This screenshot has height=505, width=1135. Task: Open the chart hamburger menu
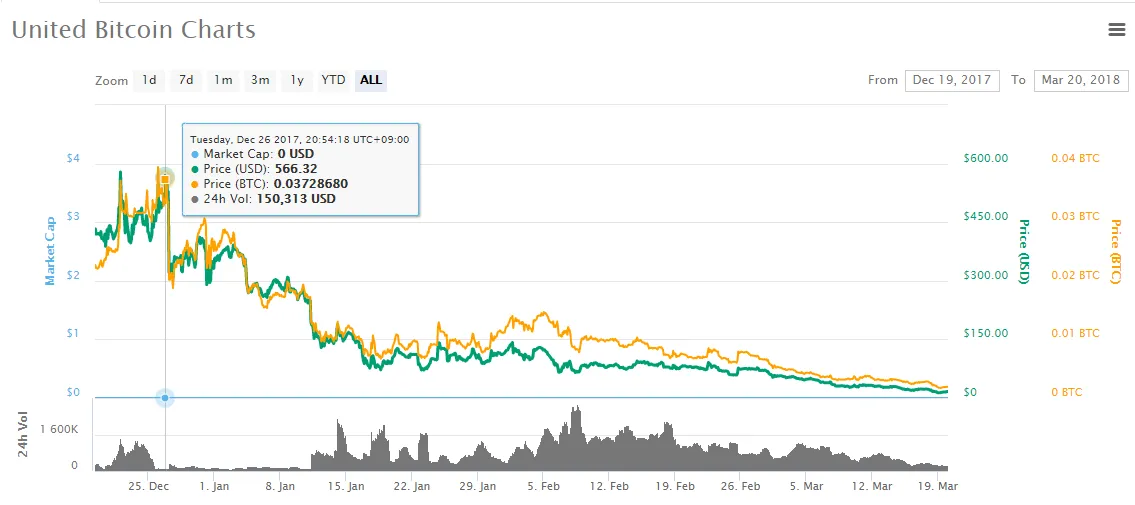(x=1117, y=30)
